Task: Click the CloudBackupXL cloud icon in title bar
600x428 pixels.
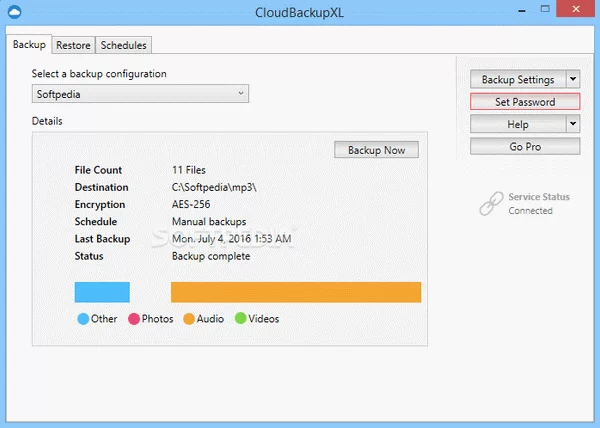Action: 13,13
